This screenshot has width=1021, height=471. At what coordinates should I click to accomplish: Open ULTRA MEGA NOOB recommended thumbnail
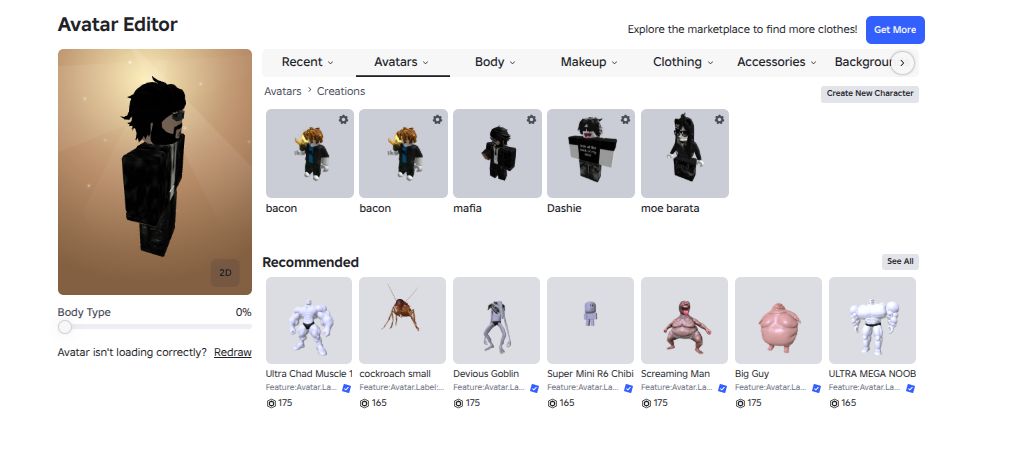[x=872, y=321]
